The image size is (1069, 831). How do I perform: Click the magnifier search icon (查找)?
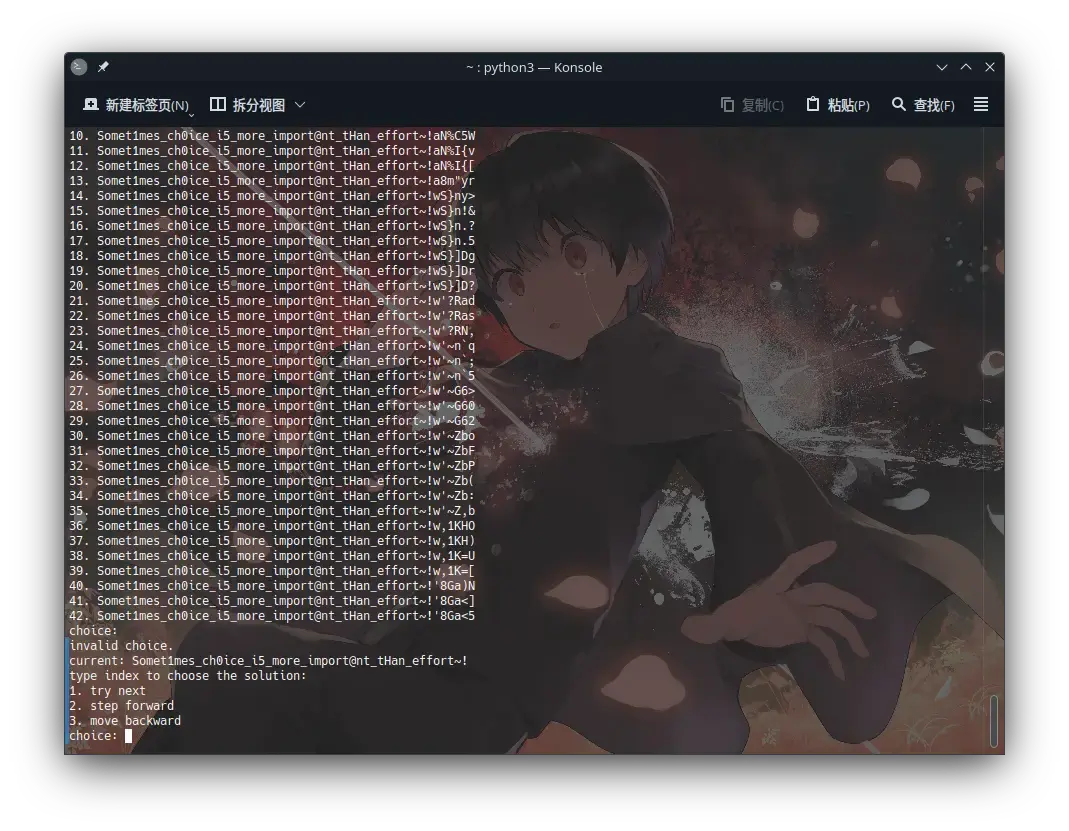tap(898, 105)
